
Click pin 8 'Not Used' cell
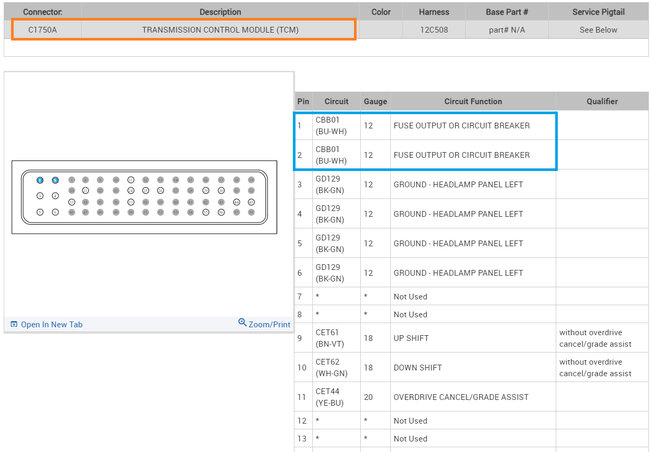pyautogui.click(x=410, y=314)
